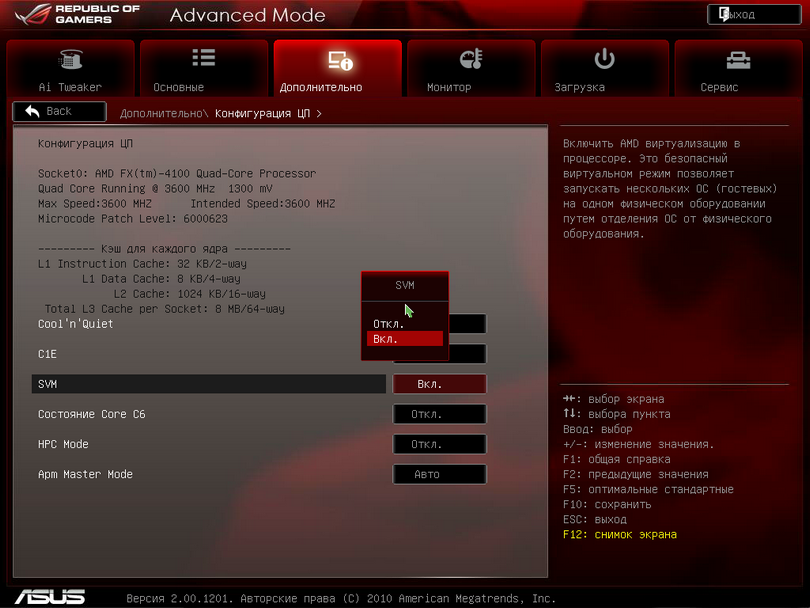Click the Ai Tweaker chip icon
The width and height of the screenshot is (810, 608).
tap(71, 60)
